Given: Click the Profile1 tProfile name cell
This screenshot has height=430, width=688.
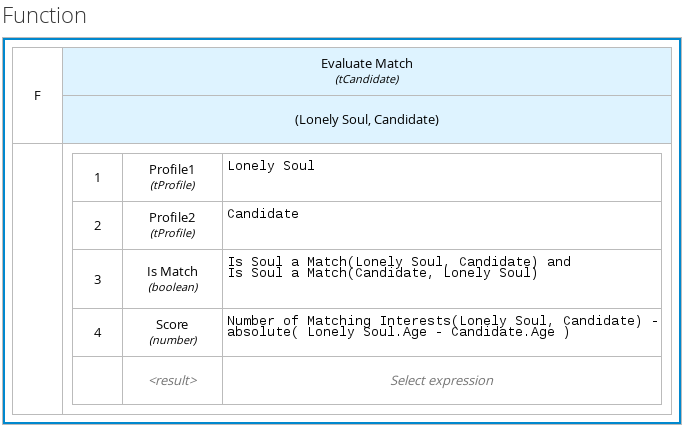Looking at the screenshot, I should tap(172, 177).
